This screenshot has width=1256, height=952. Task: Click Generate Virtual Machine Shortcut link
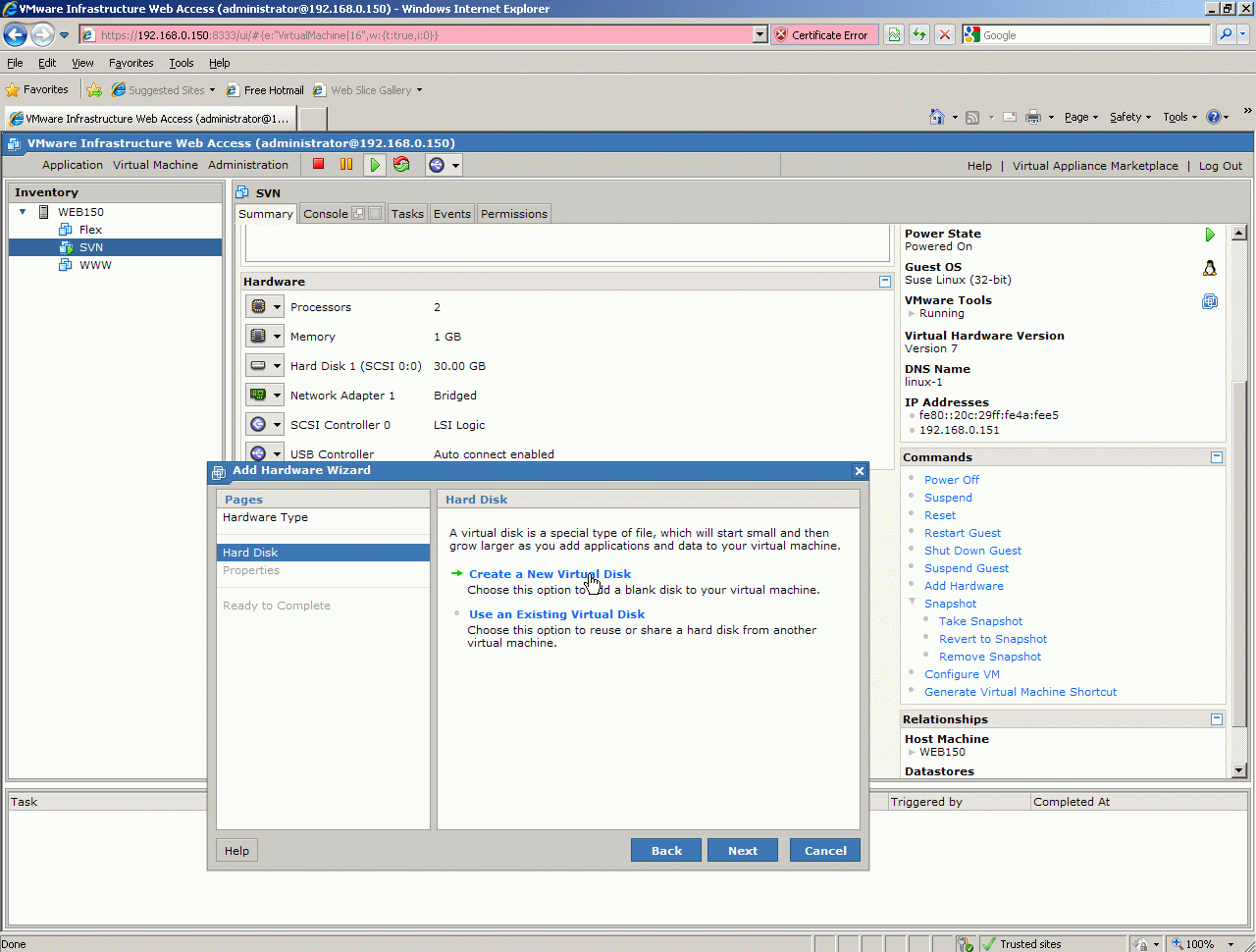(x=1020, y=692)
